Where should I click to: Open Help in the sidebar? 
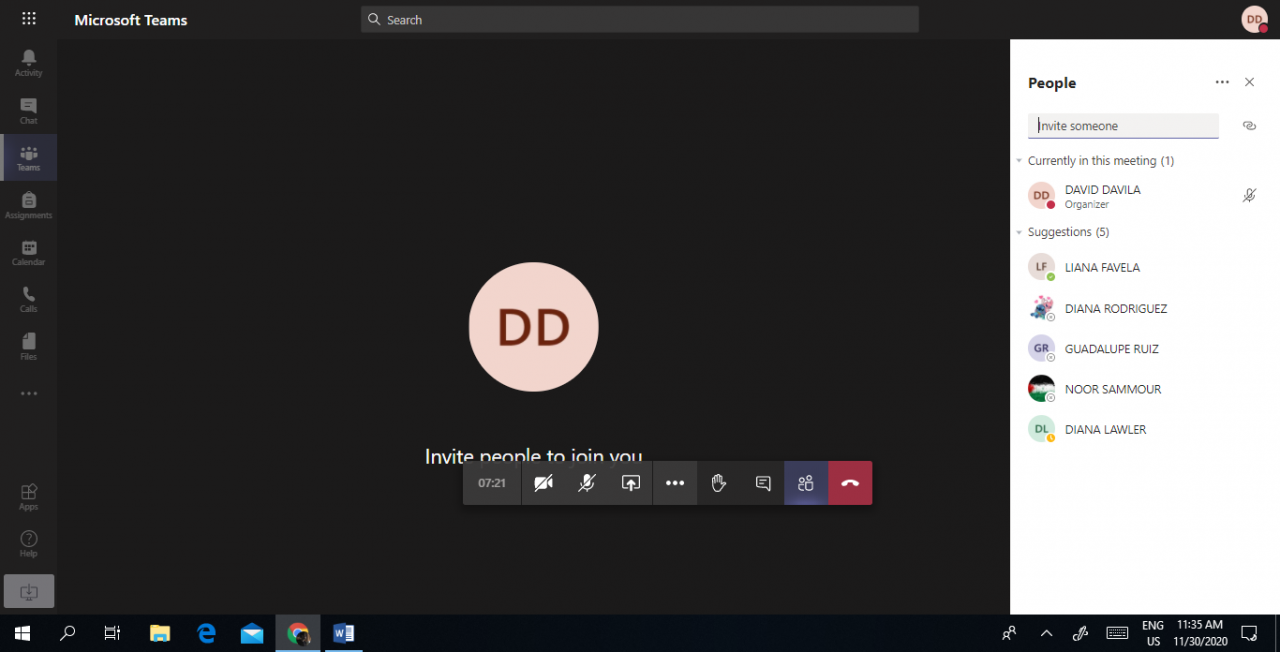coord(28,544)
